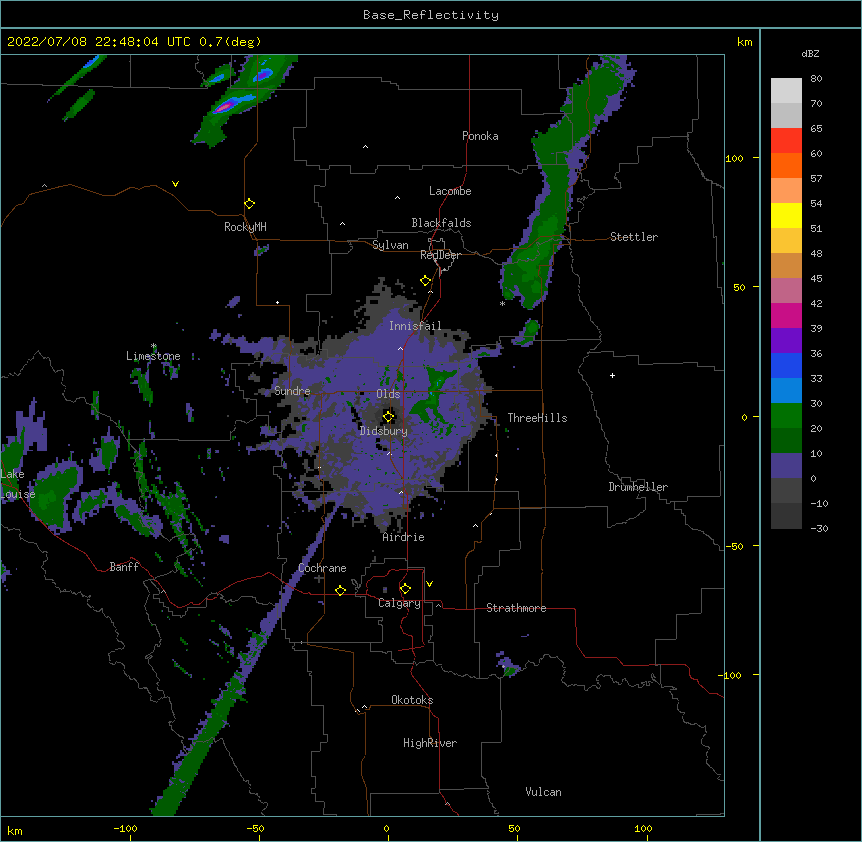This screenshot has height=842, width=862.
Task: Click the RedDeer city label
Action: [x=440, y=255]
